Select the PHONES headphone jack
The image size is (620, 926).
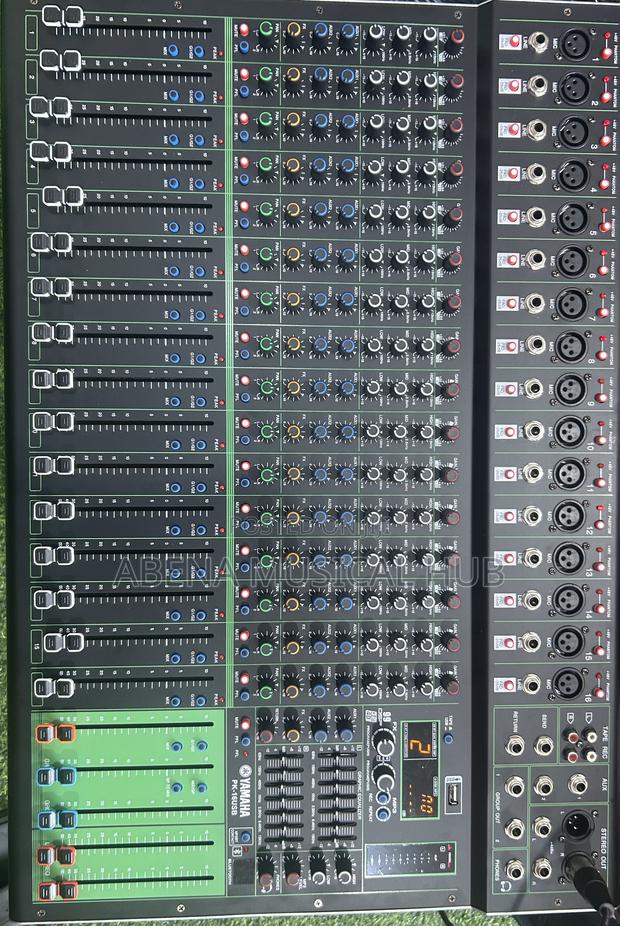514,869
